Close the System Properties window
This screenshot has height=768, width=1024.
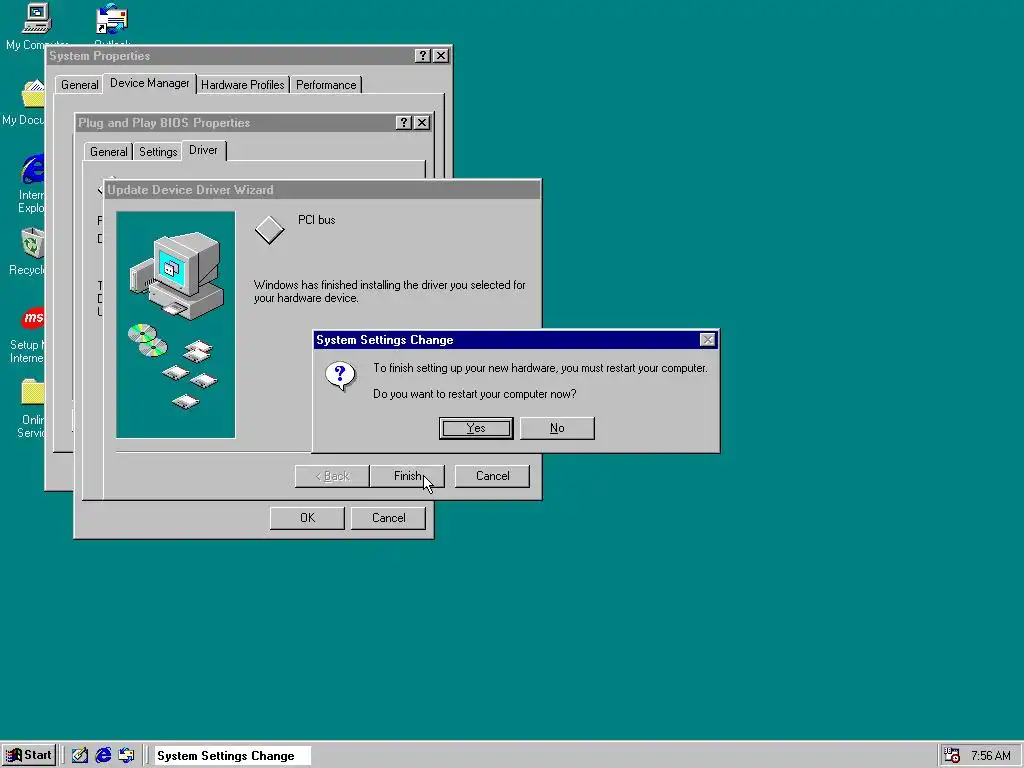click(x=441, y=56)
